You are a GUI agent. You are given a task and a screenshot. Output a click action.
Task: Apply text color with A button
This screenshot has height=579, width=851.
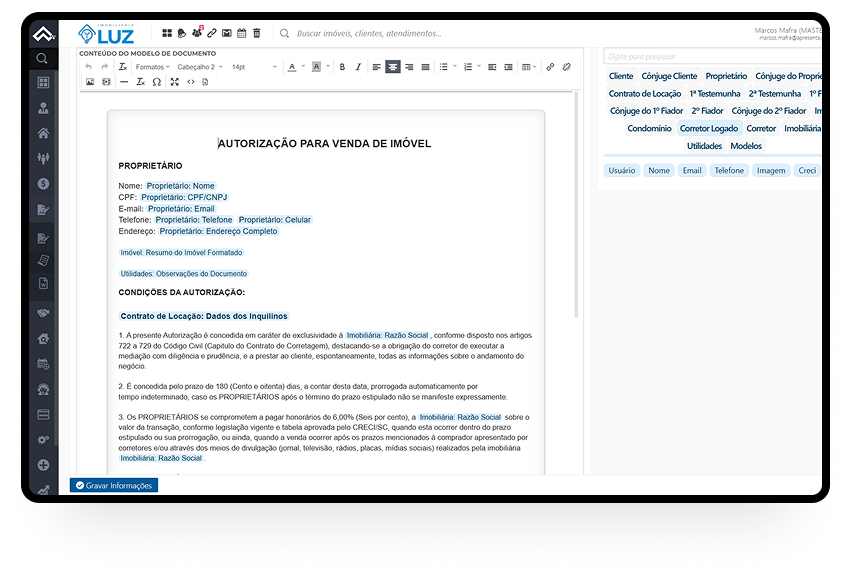[292, 67]
